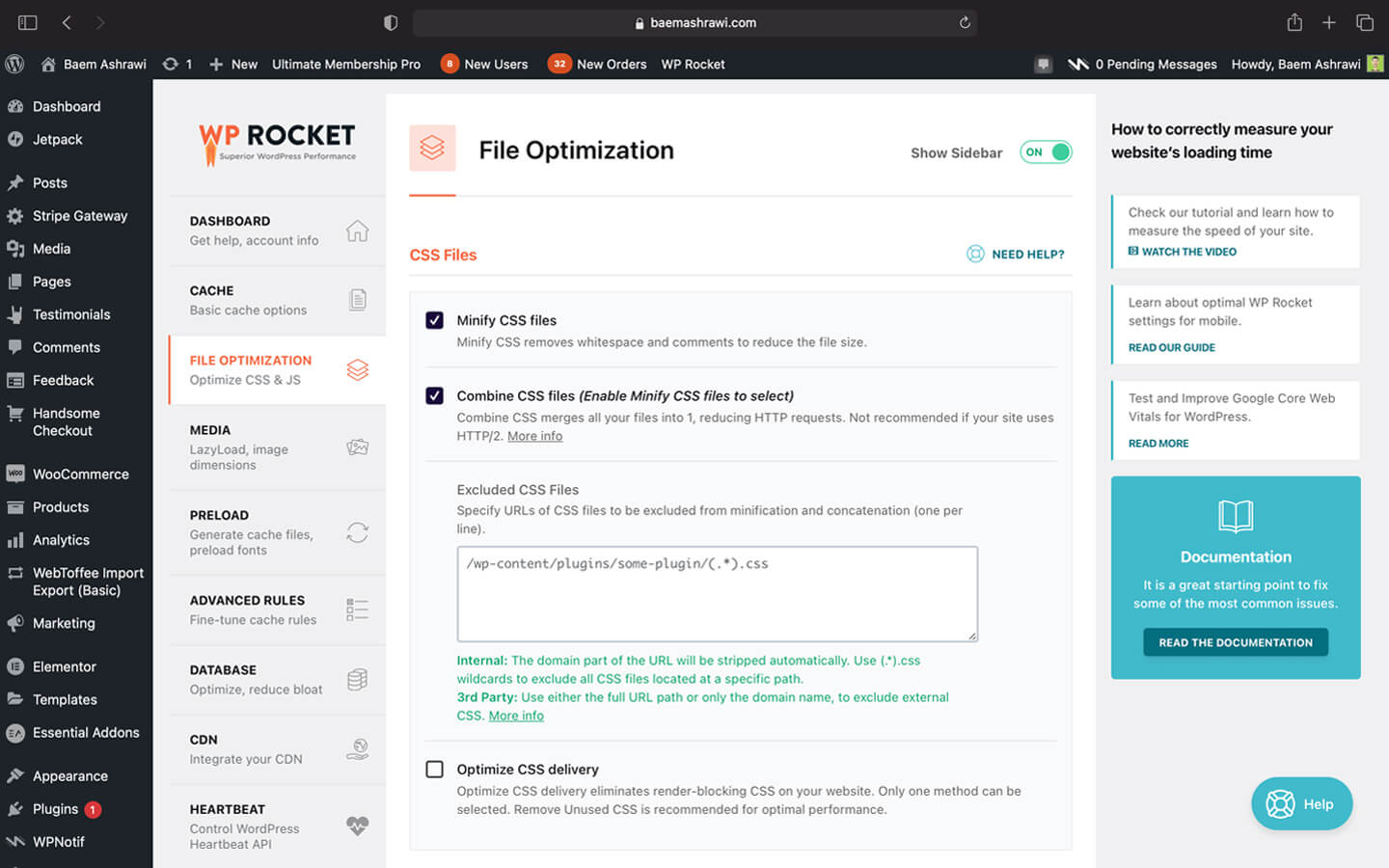
Task: Click Read the Documentation button
Action: pos(1236,642)
